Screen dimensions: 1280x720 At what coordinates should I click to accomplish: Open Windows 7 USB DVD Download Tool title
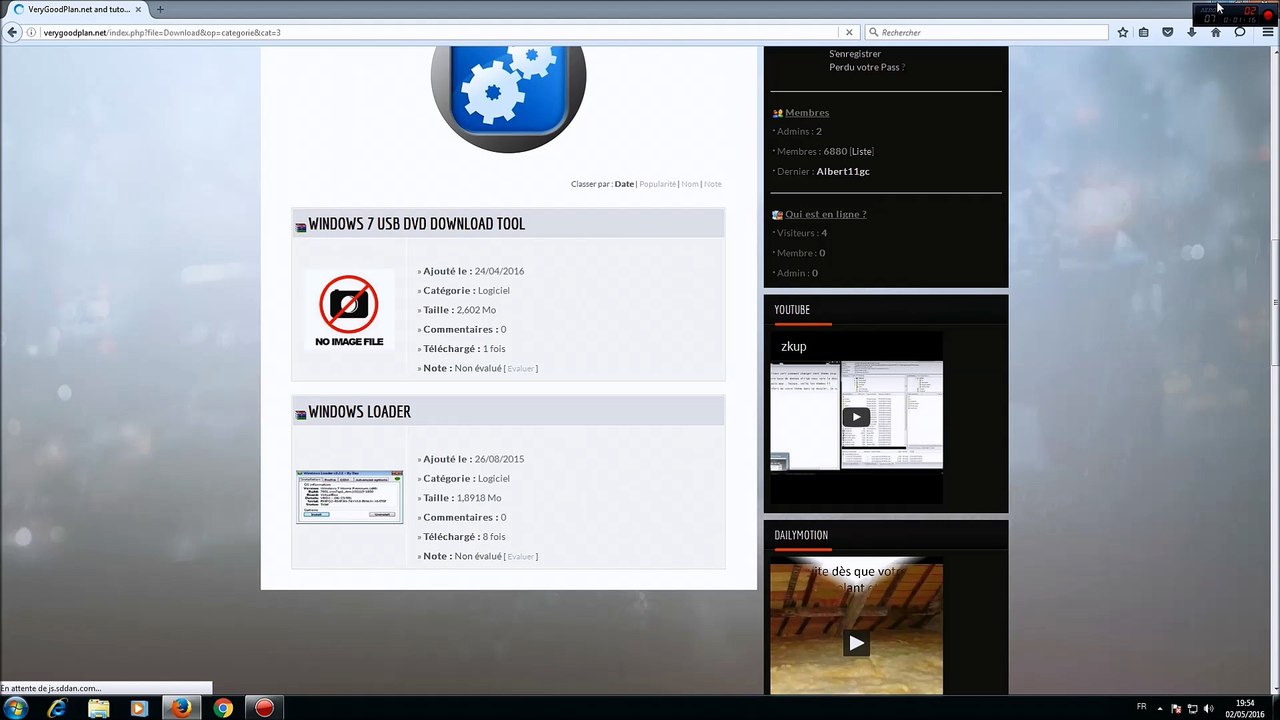(x=416, y=224)
